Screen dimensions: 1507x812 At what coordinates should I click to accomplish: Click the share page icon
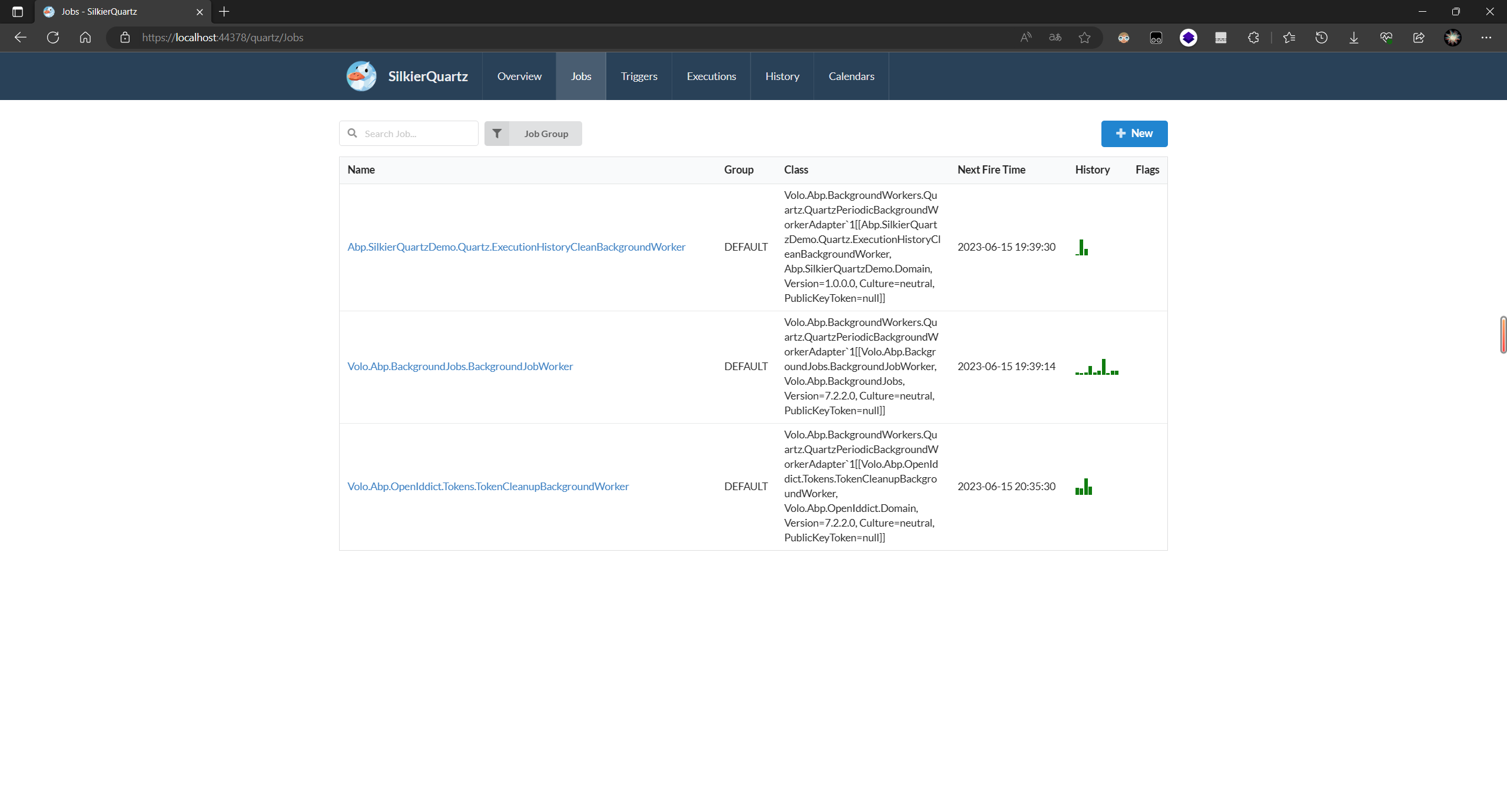click(x=1419, y=38)
